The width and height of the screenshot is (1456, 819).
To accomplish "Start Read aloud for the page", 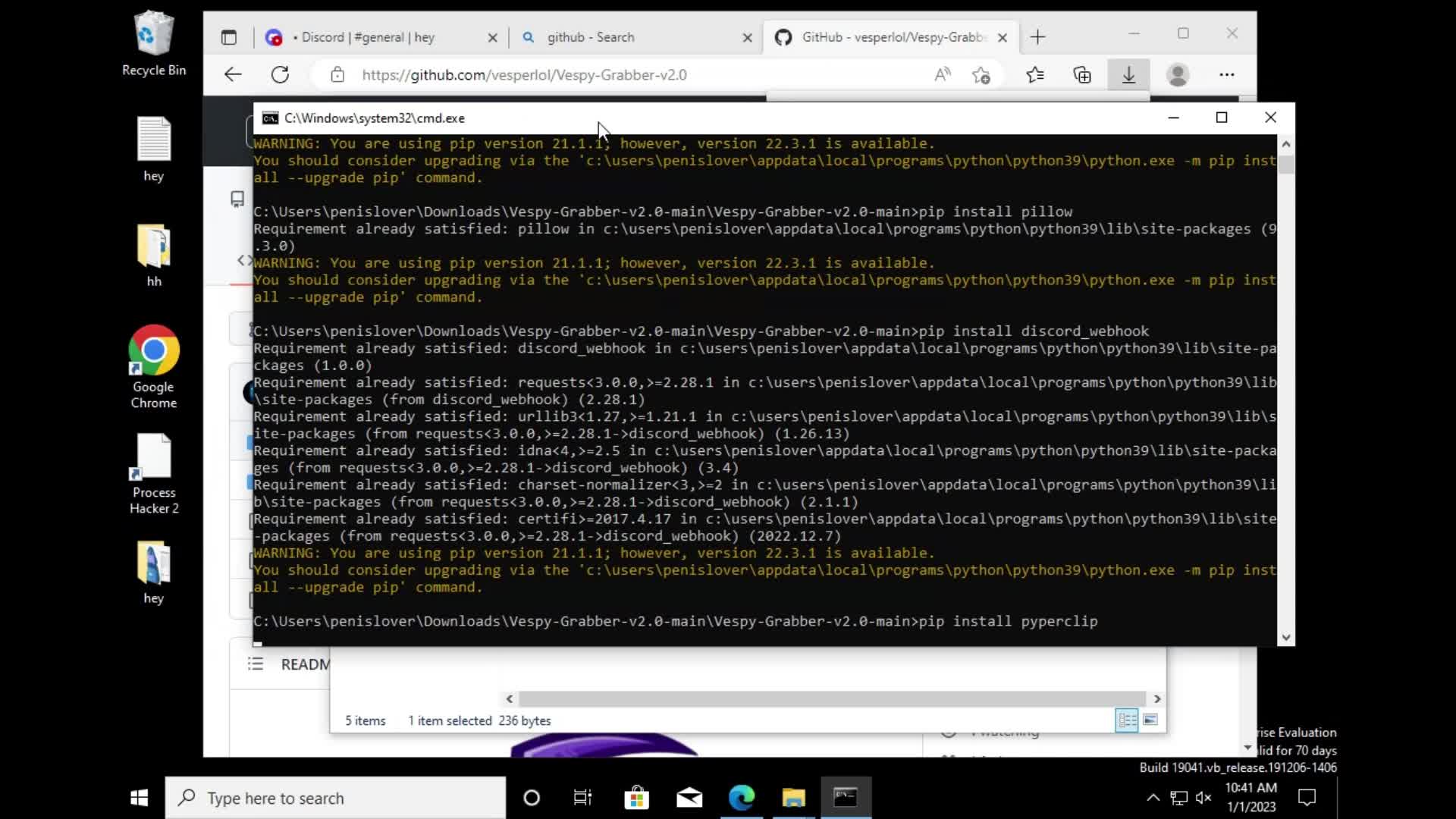I will click(942, 74).
